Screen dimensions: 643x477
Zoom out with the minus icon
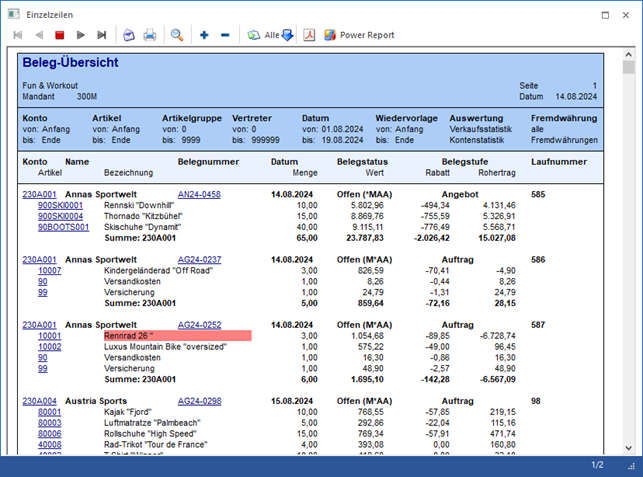[x=225, y=35]
